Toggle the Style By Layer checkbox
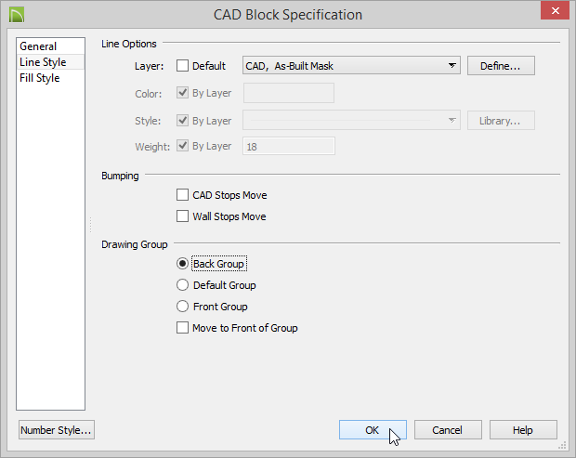This screenshot has height=458, width=576. pos(182,120)
